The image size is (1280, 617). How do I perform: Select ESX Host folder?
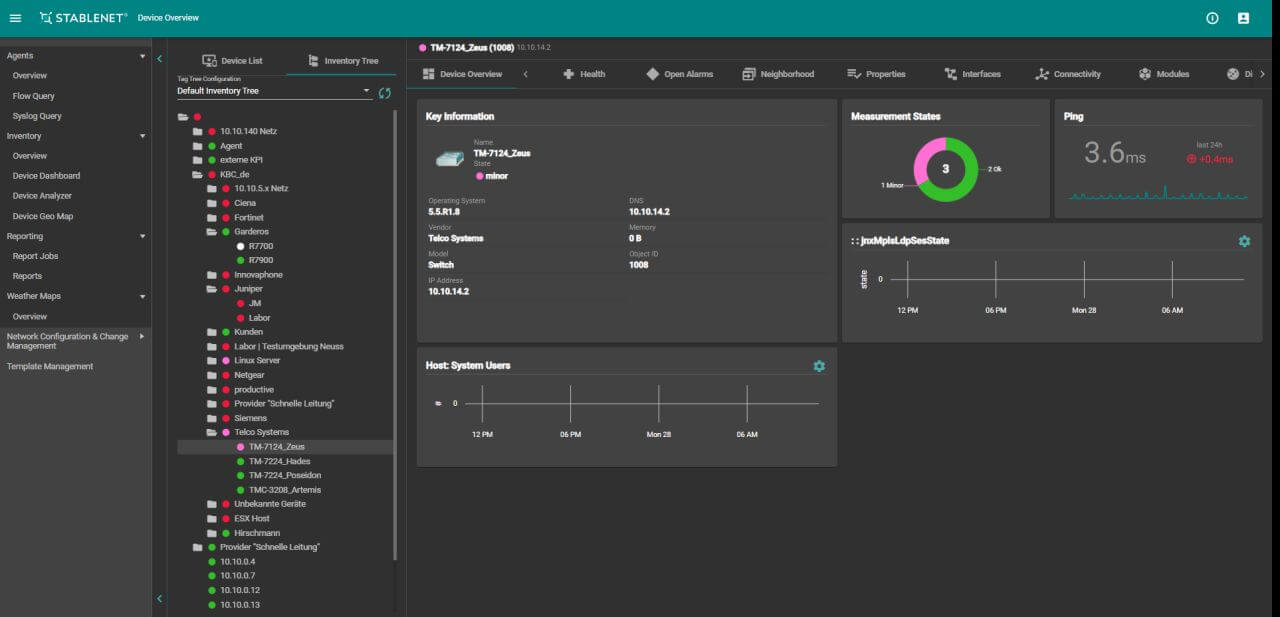tap(251, 519)
